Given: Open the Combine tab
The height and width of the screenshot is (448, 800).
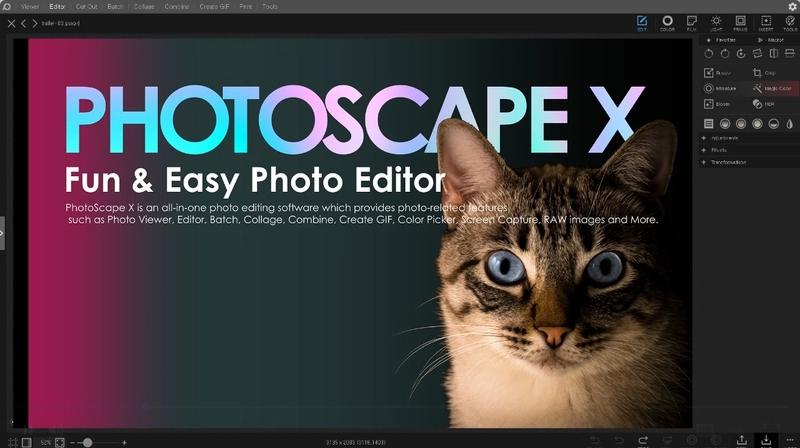Looking at the screenshot, I should pos(177,7).
